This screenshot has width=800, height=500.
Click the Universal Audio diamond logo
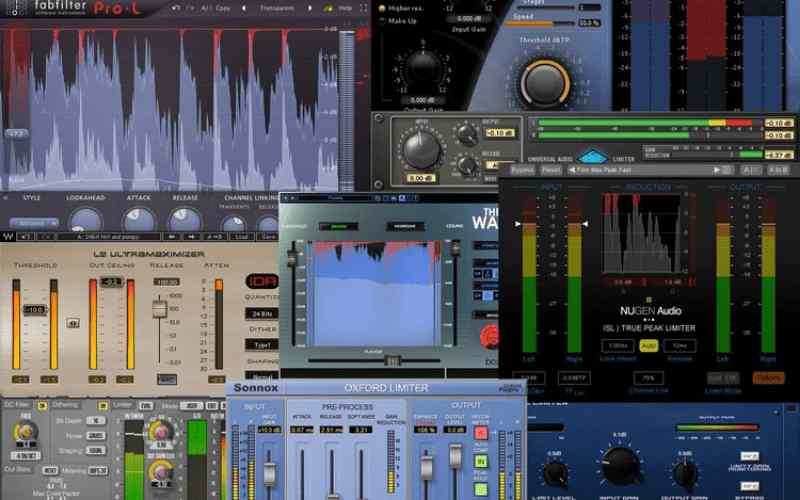click(x=592, y=157)
